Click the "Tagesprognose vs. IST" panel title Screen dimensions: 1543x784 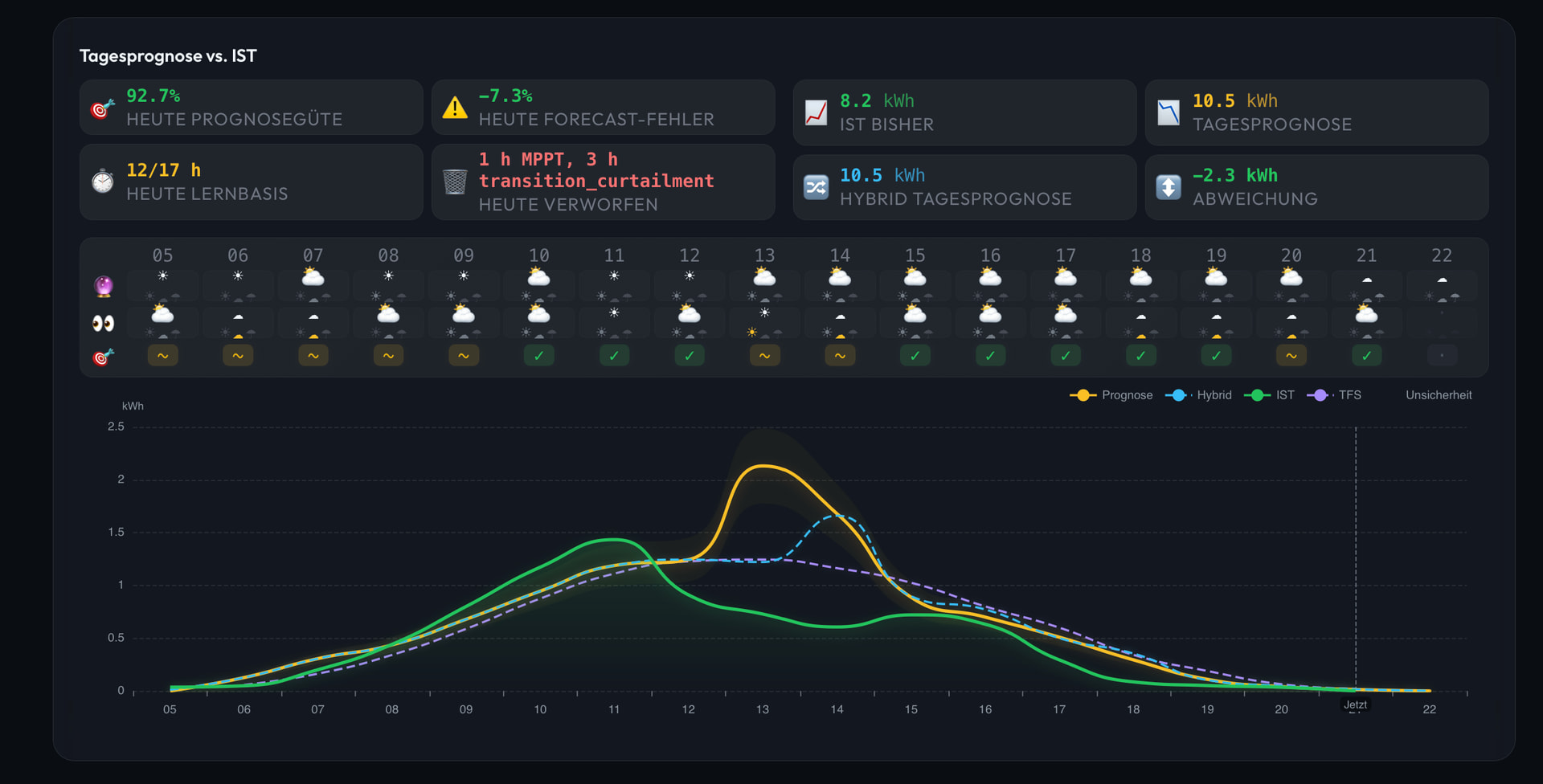pyautogui.click(x=168, y=56)
